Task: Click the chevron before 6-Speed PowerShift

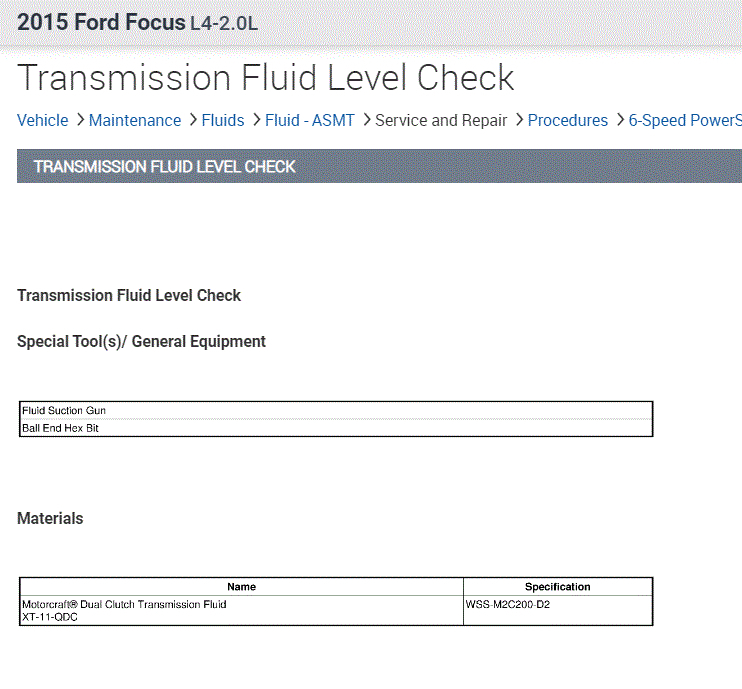Action: (x=619, y=121)
